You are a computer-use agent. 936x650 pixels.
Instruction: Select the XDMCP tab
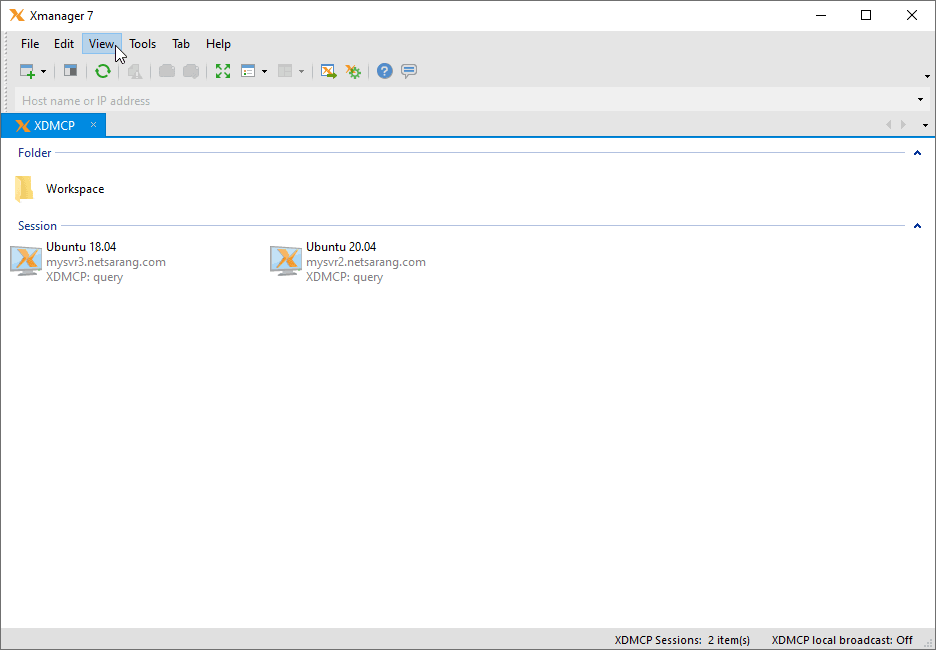[54, 125]
